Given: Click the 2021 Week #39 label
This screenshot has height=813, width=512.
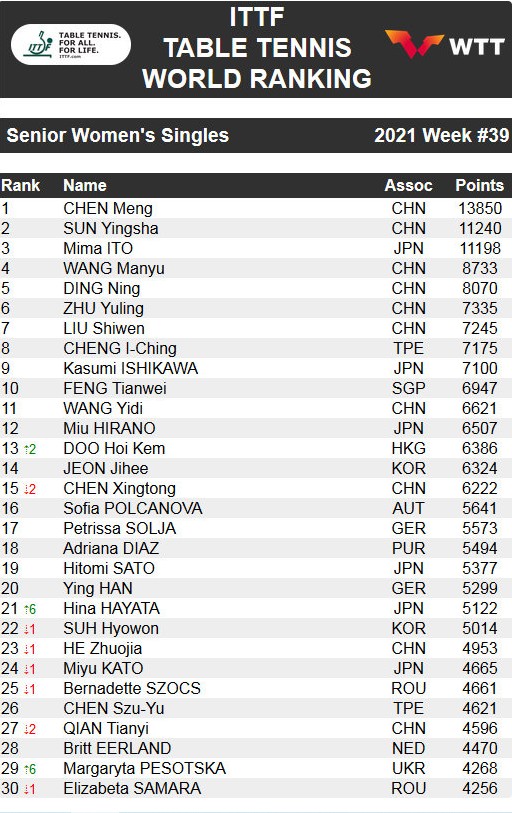Looking at the screenshot, I should (x=441, y=135).
